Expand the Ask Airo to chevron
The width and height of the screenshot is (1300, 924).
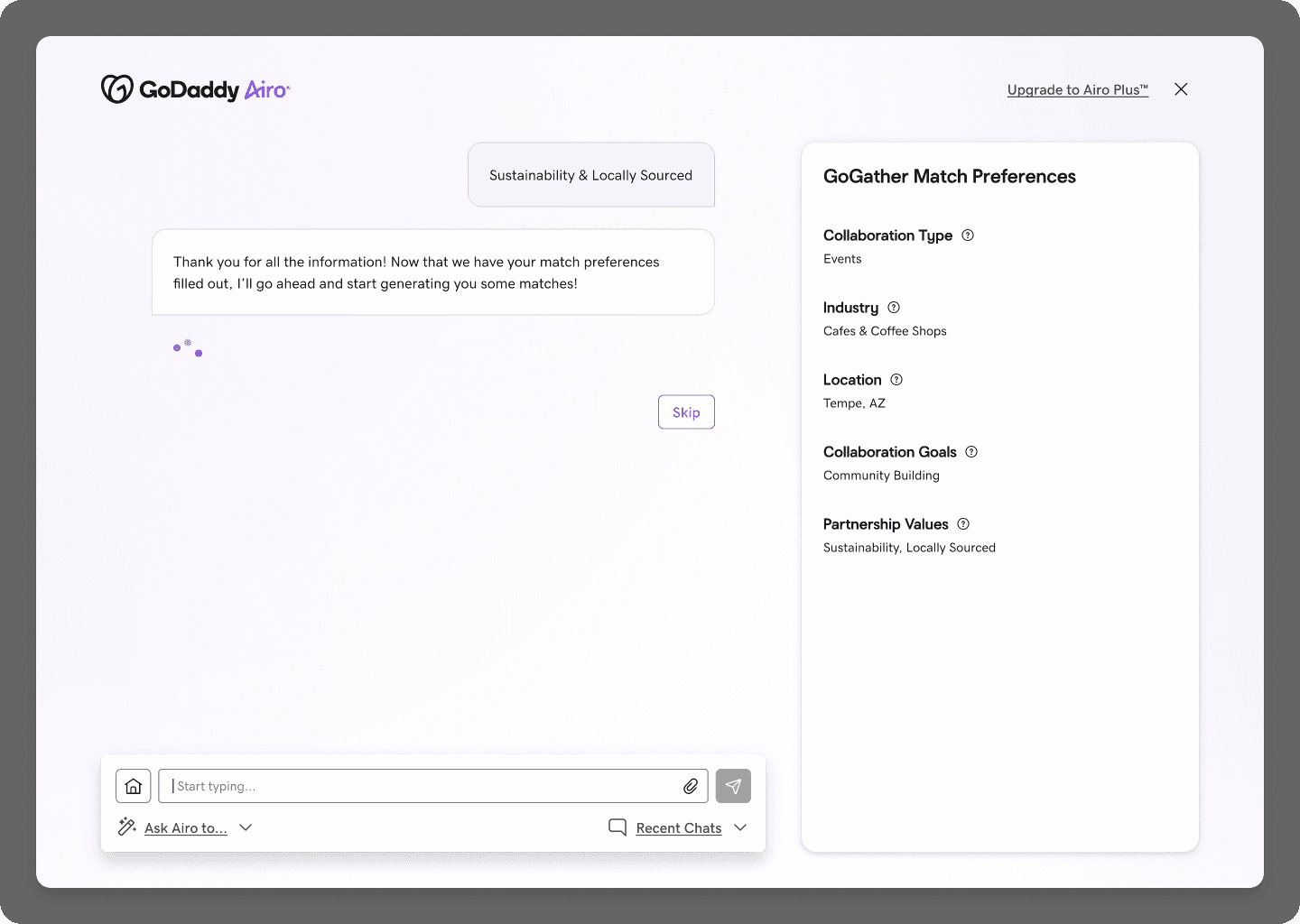[246, 827]
